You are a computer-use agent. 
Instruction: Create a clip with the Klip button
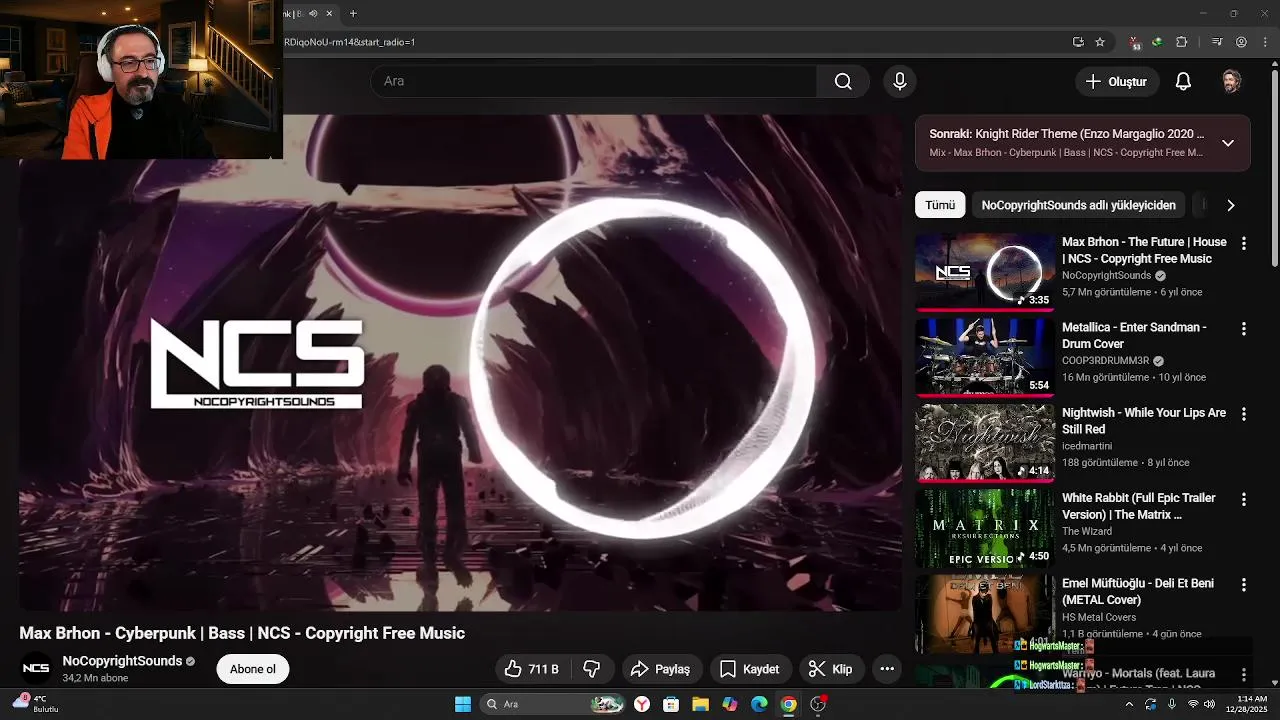(831, 669)
